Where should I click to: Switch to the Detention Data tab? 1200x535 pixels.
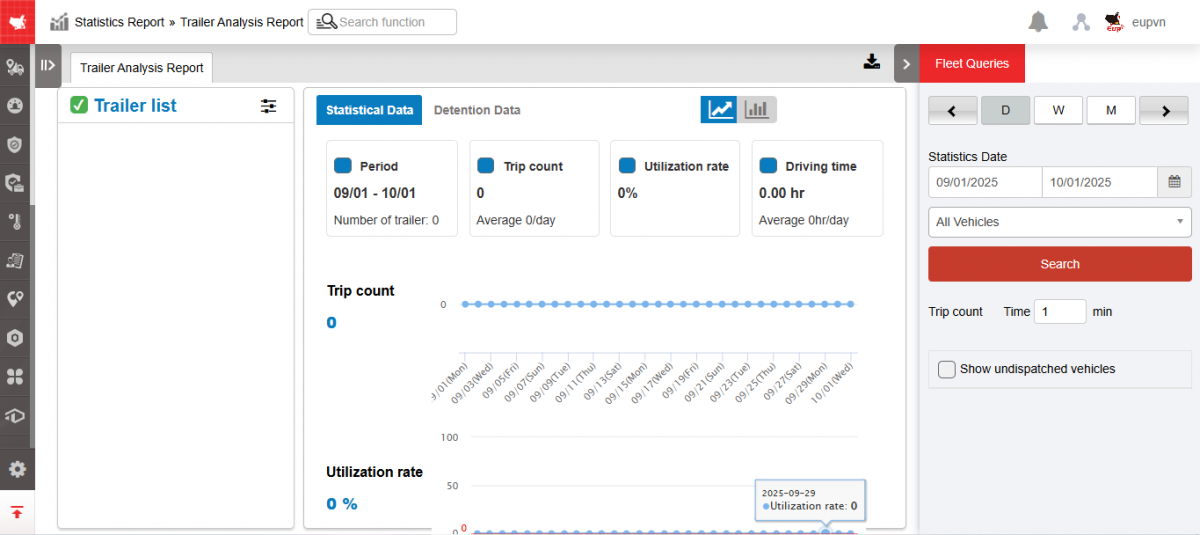[x=477, y=110]
